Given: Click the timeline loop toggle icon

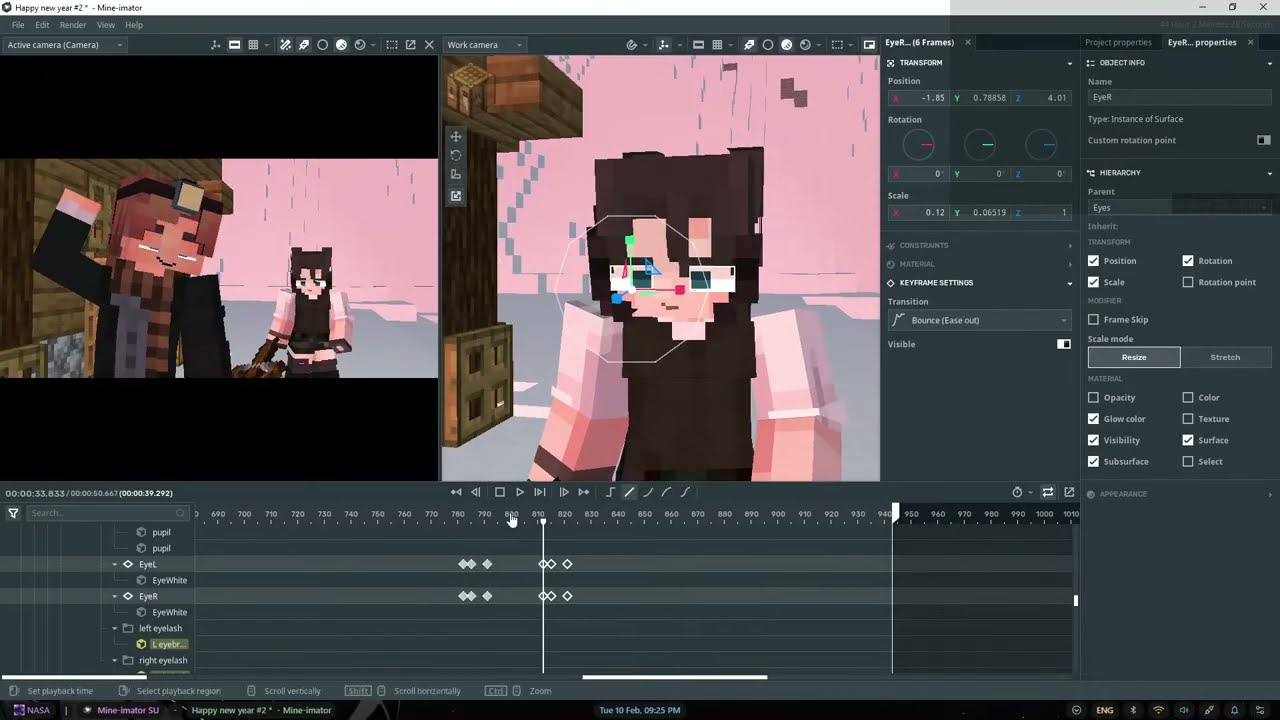Looking at the screenshot, I should pyautogui.click(x=1048, y=492).
